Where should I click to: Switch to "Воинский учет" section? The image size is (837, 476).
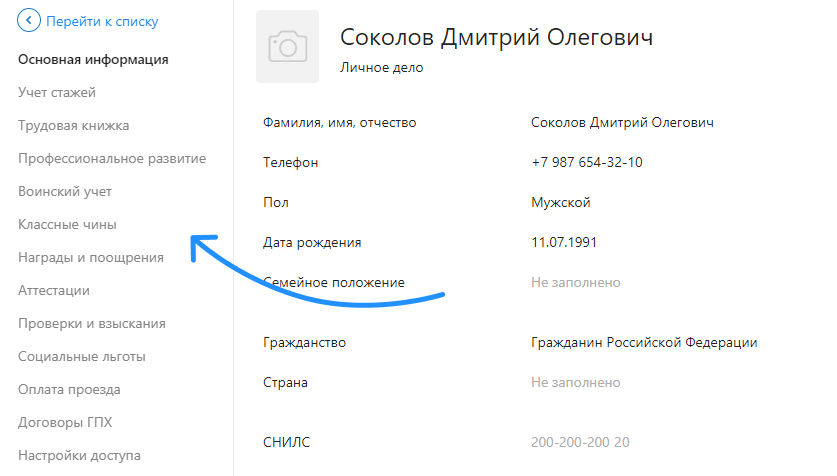point(65,192)
